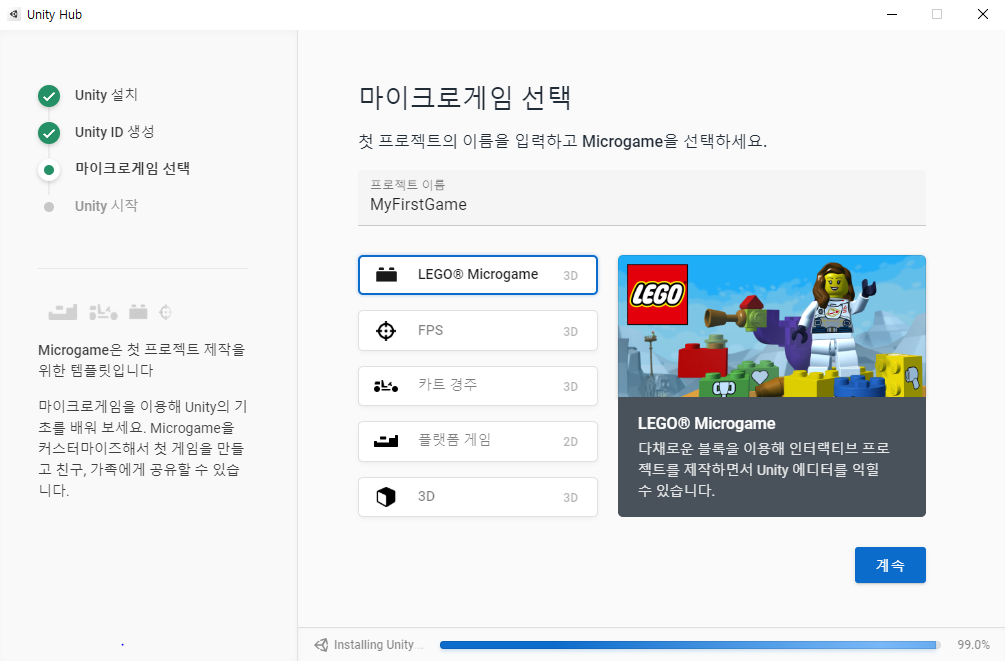The width and height of the screenshot is (1005, 661).
Task: Click the gray platformer icon in sidebar
Action: click(x=63, y=312)
